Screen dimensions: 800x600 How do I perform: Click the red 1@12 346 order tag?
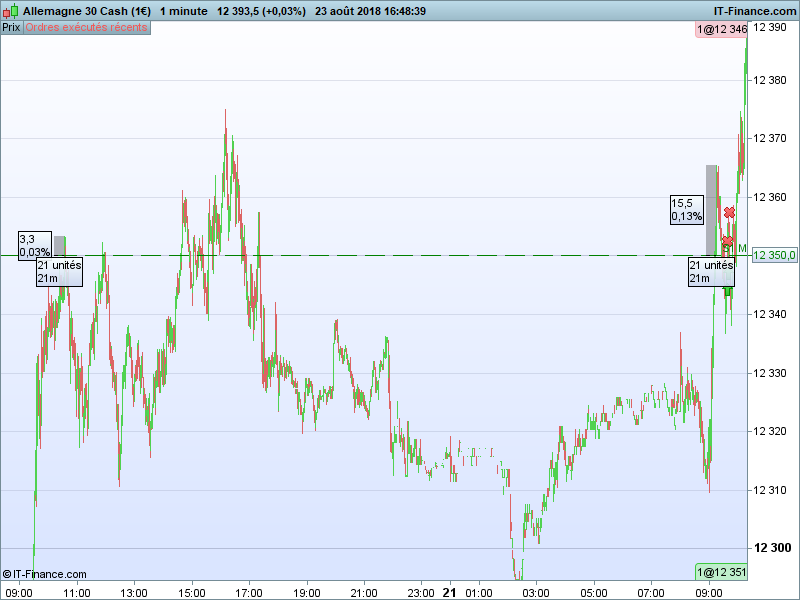(722, 30)
